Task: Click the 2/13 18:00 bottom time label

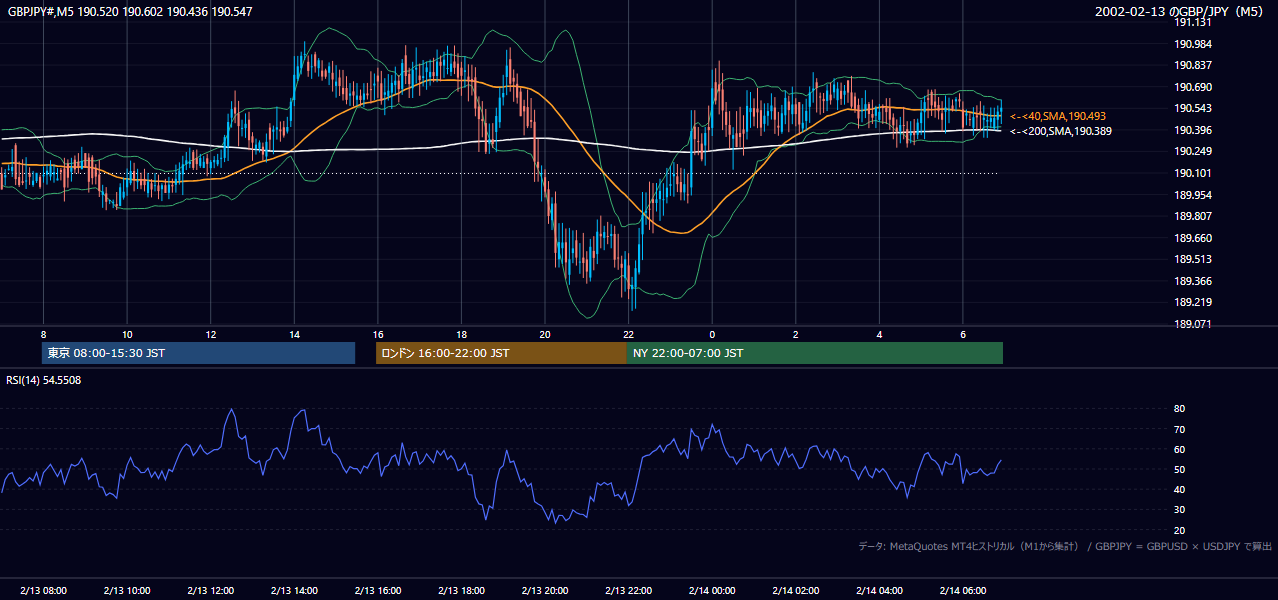Action: click(x=461, y=591)
